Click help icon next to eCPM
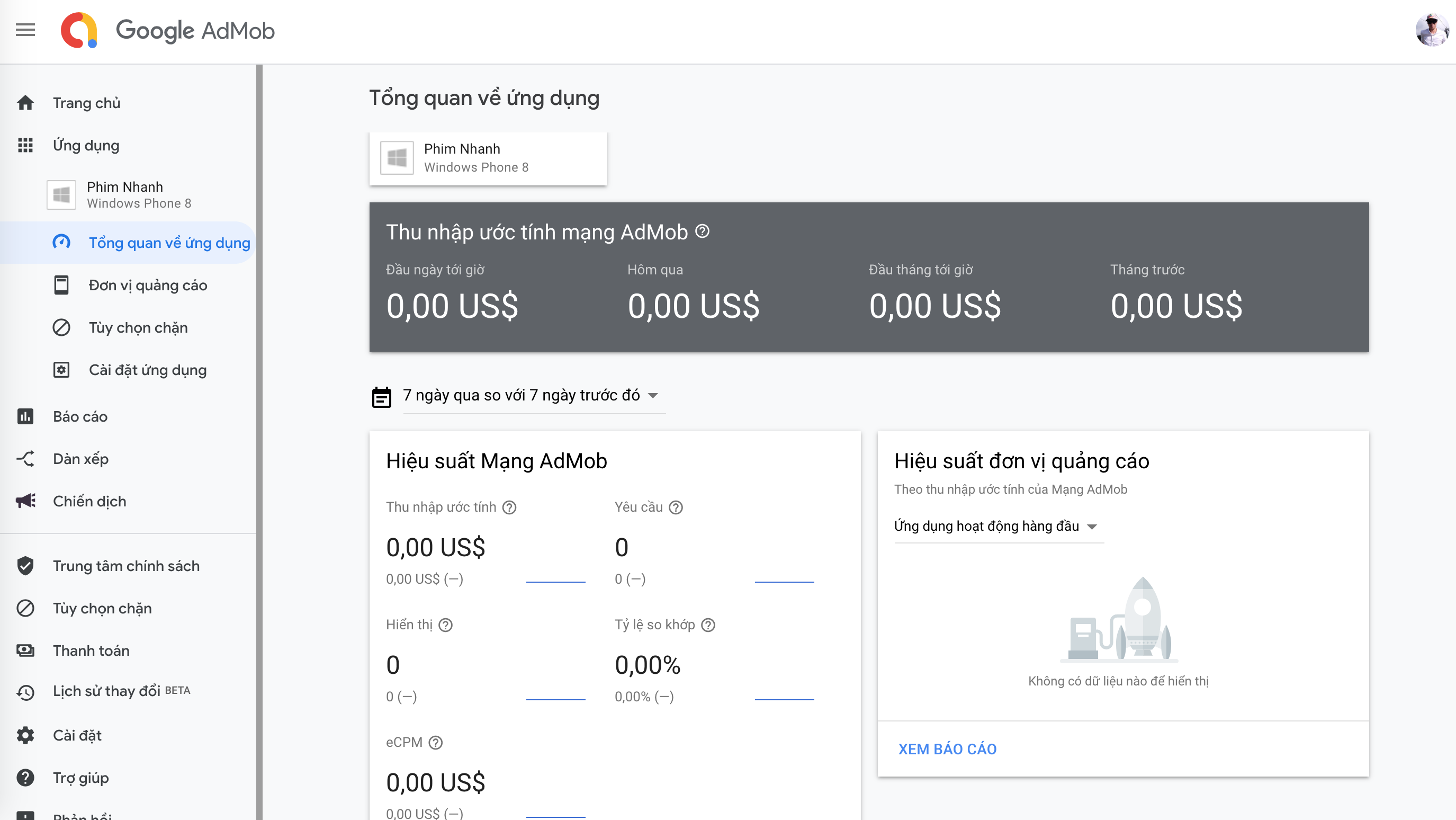The height and width of the screenshot is (820, 1456). (x=435, y=743)
